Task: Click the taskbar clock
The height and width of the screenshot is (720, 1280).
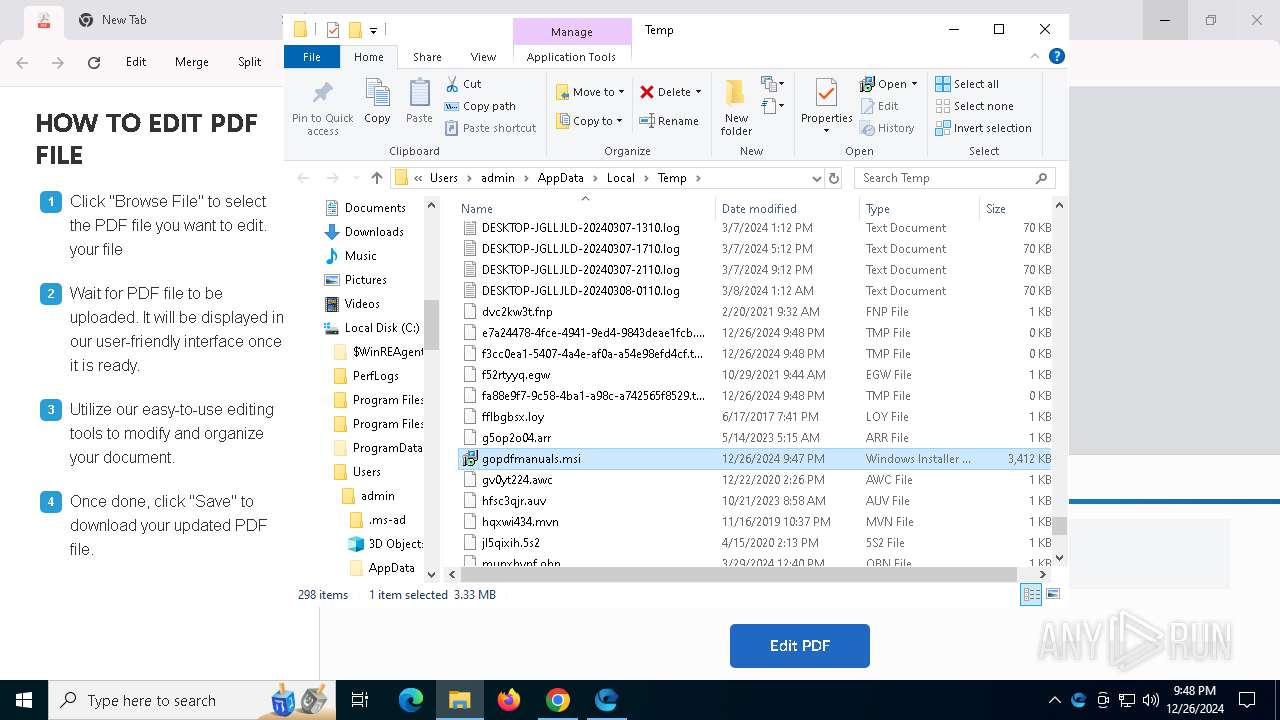Action: 1193,700
